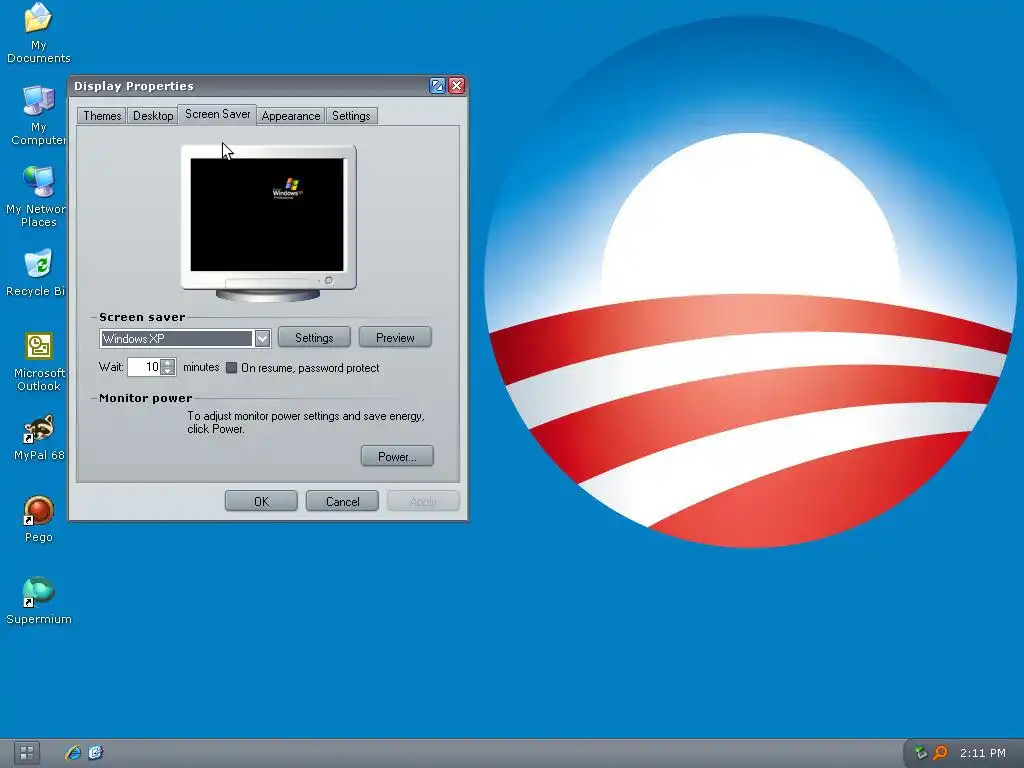Select the Screen Saver tab

tap(217, 114)
